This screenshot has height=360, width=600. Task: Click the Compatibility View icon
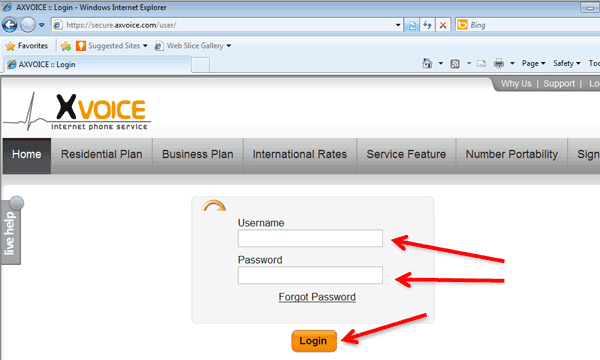412,25
